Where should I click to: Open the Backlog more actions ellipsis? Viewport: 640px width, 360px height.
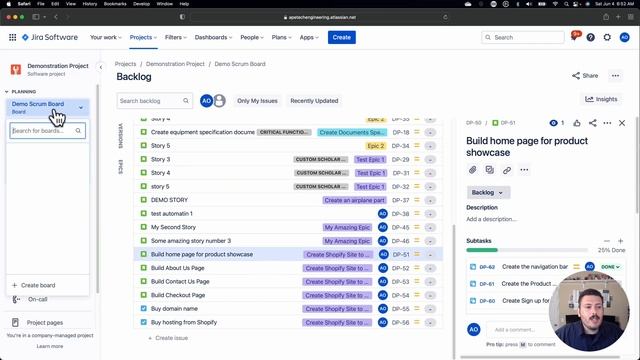(x=615, y=76)
